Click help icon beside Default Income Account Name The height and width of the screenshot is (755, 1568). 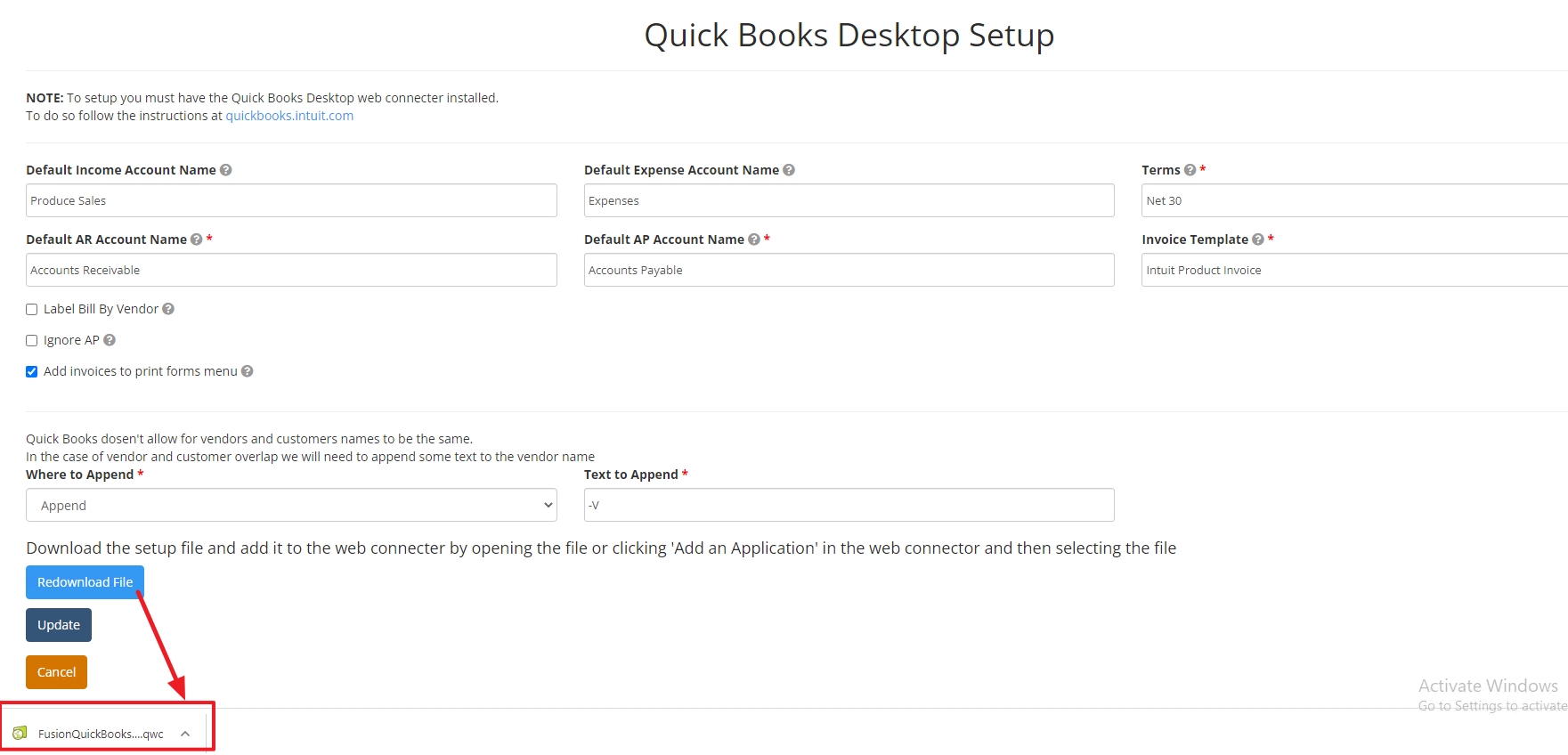click(226, 170)
